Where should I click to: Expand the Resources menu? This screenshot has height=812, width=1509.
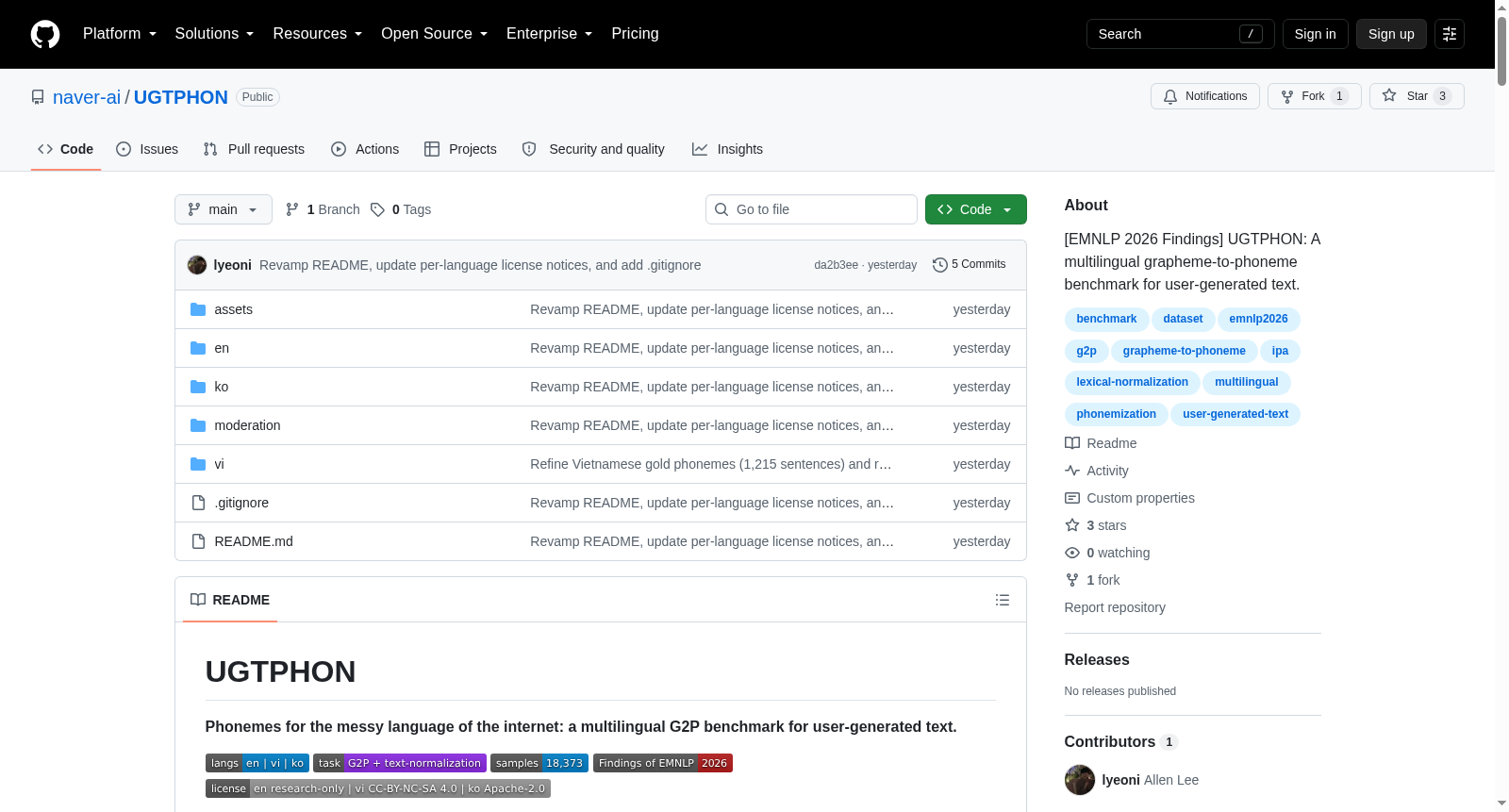pyautogui.click(x=318, y=34)
